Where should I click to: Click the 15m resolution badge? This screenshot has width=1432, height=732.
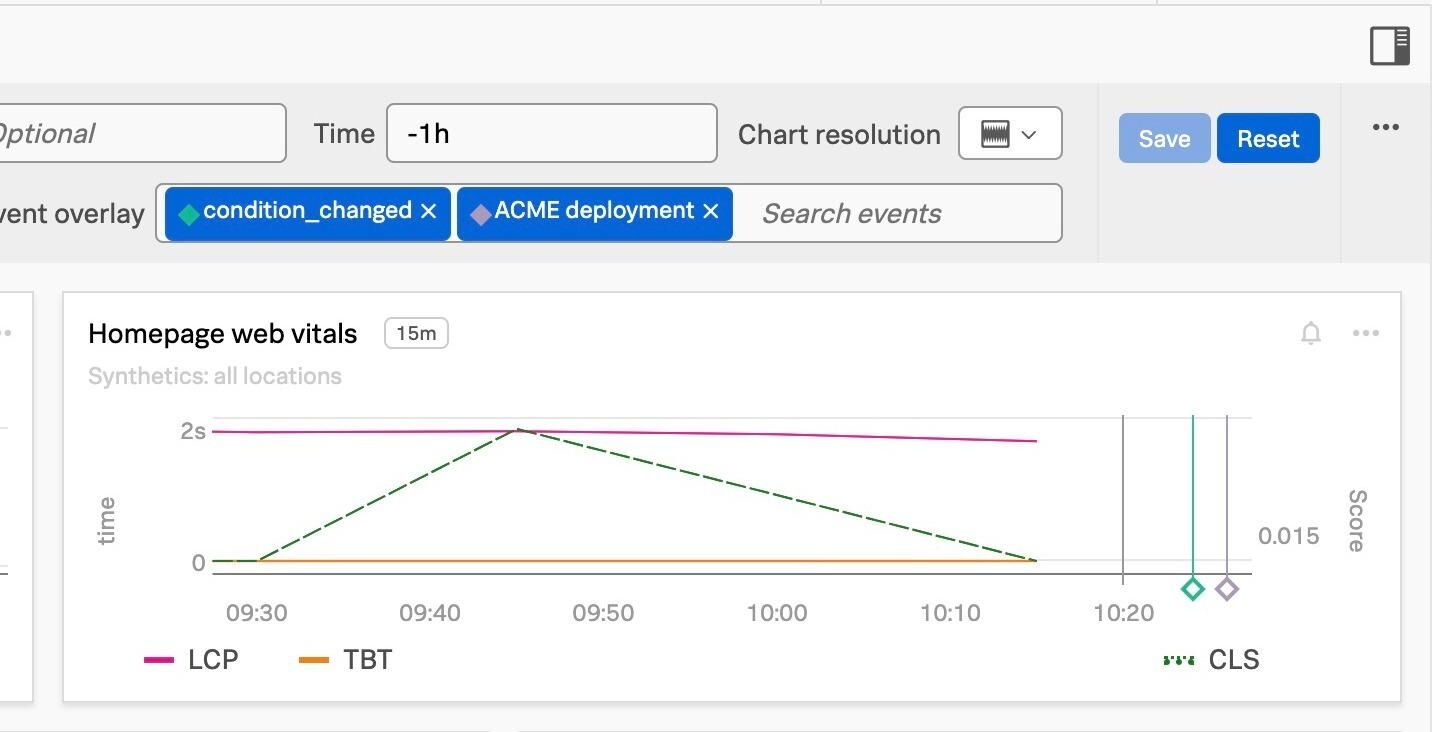416,333
